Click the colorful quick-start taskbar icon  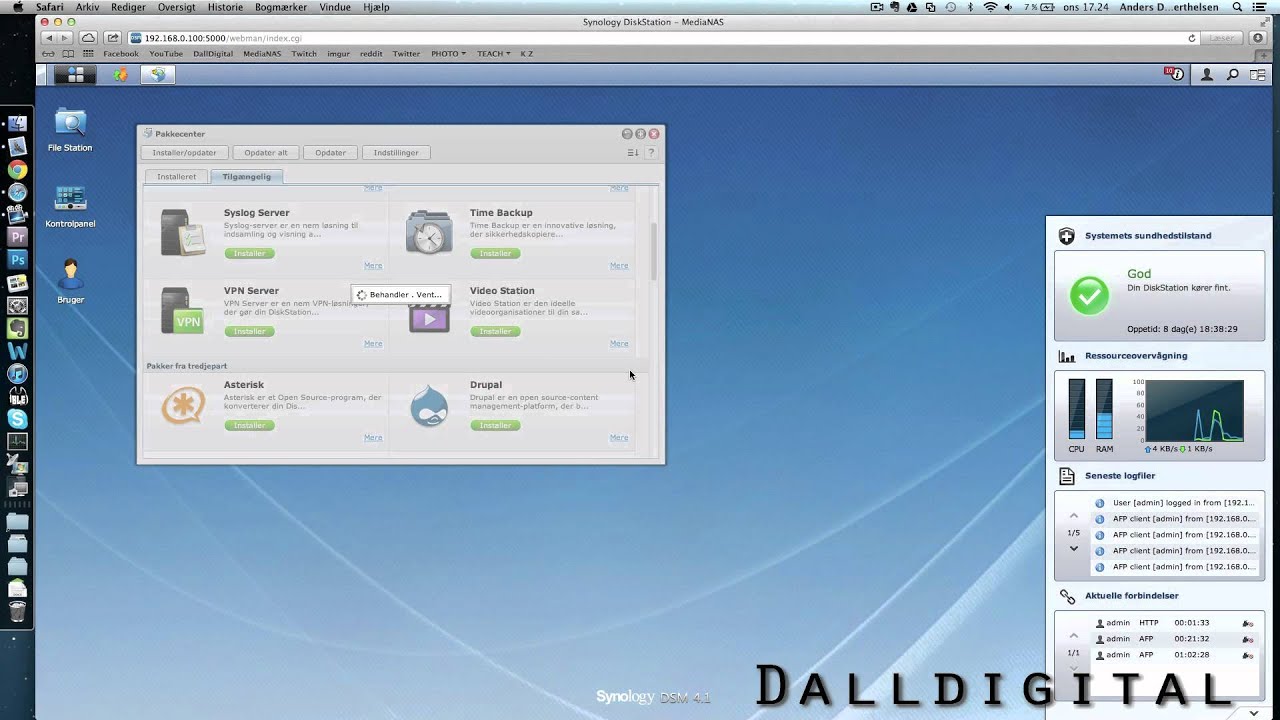120,74
